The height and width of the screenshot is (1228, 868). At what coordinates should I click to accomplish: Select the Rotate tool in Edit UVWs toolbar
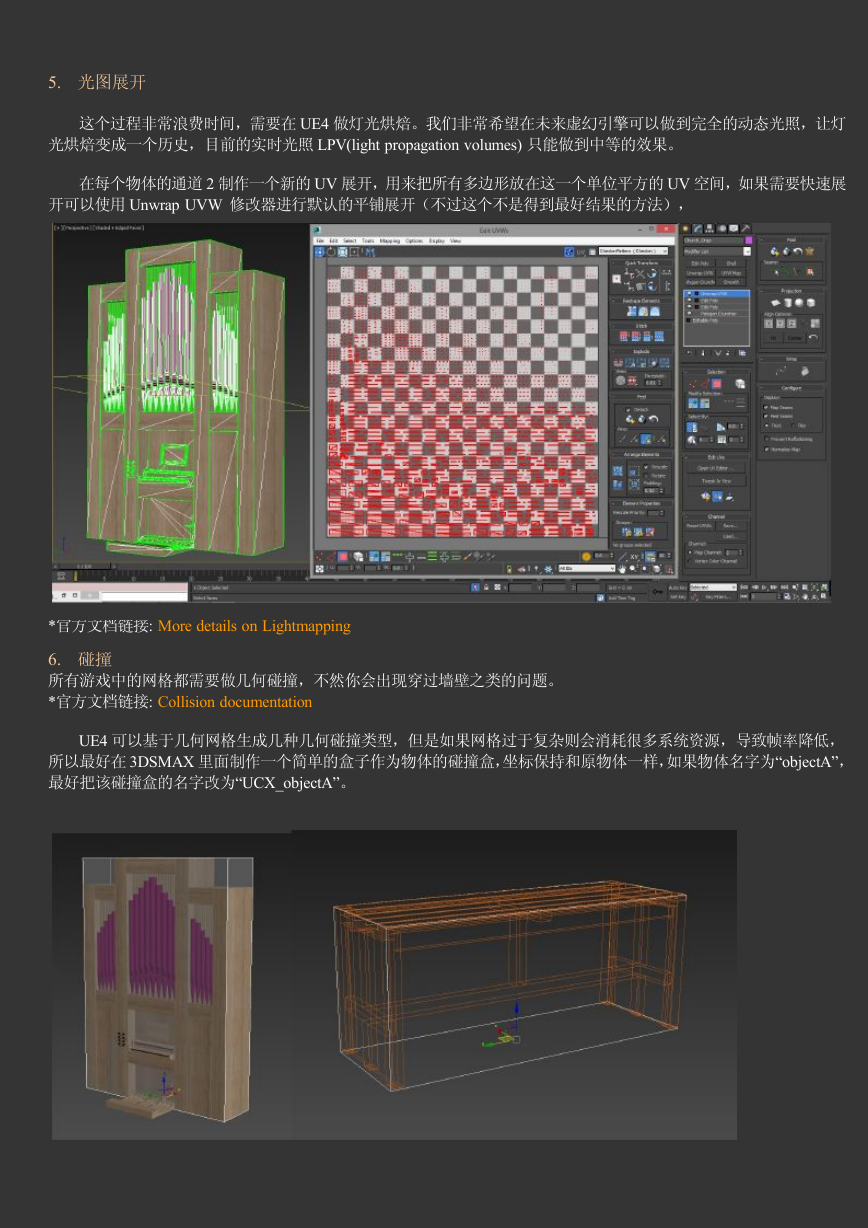(331, 251)
